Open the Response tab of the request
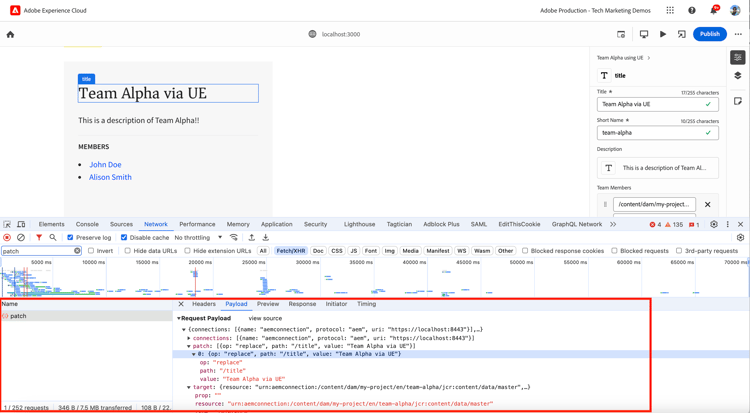The width and height of the screenshot is (750, 413). tap(302, 304)
